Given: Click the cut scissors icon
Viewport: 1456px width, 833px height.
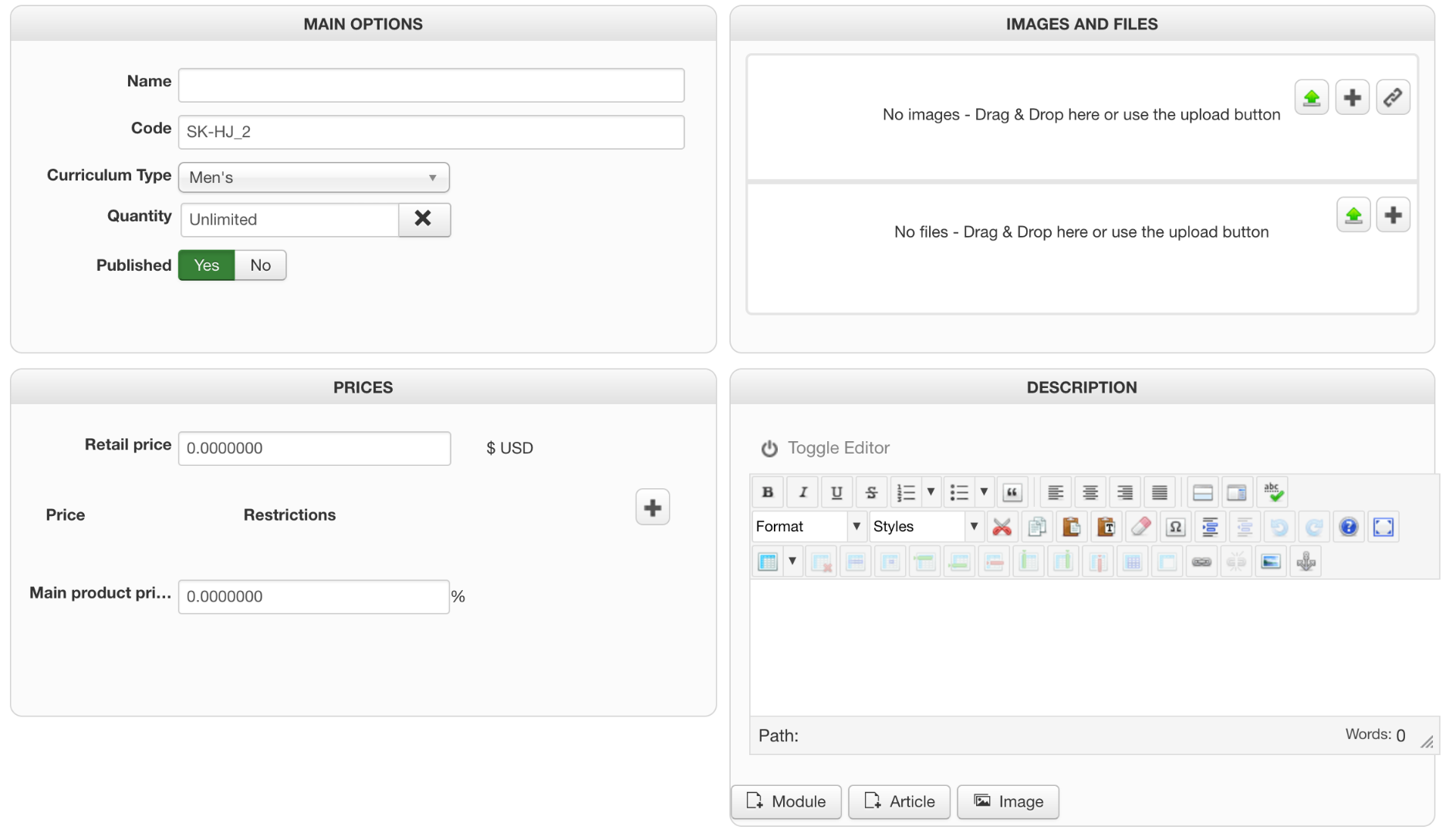Looking at the screenshot, I should tap(1002, 527).
